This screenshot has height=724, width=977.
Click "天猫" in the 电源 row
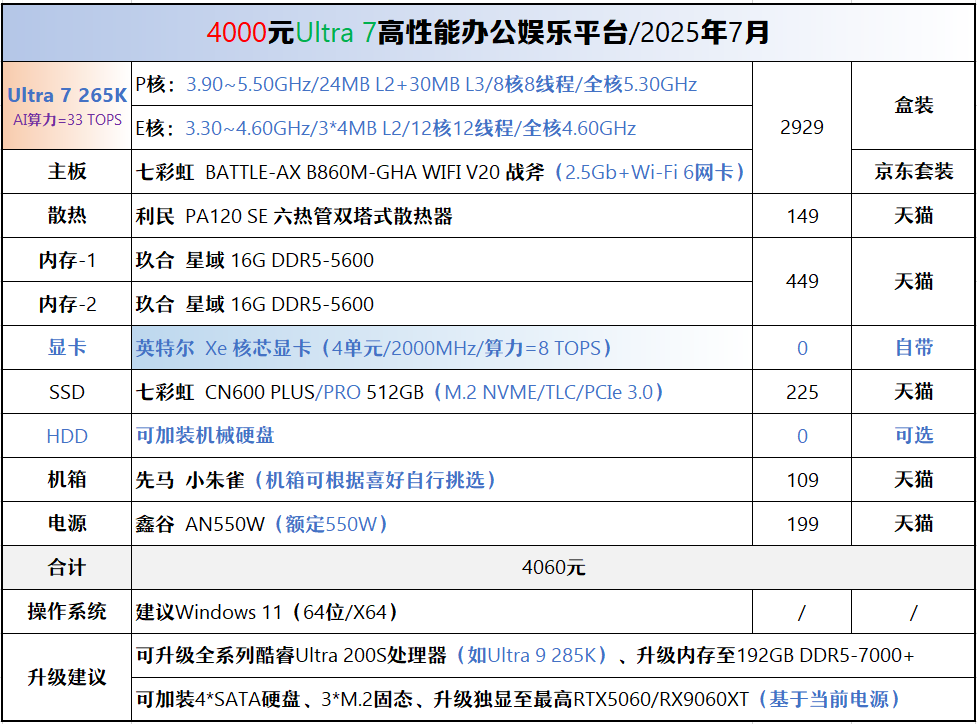(x=913, y=523)
